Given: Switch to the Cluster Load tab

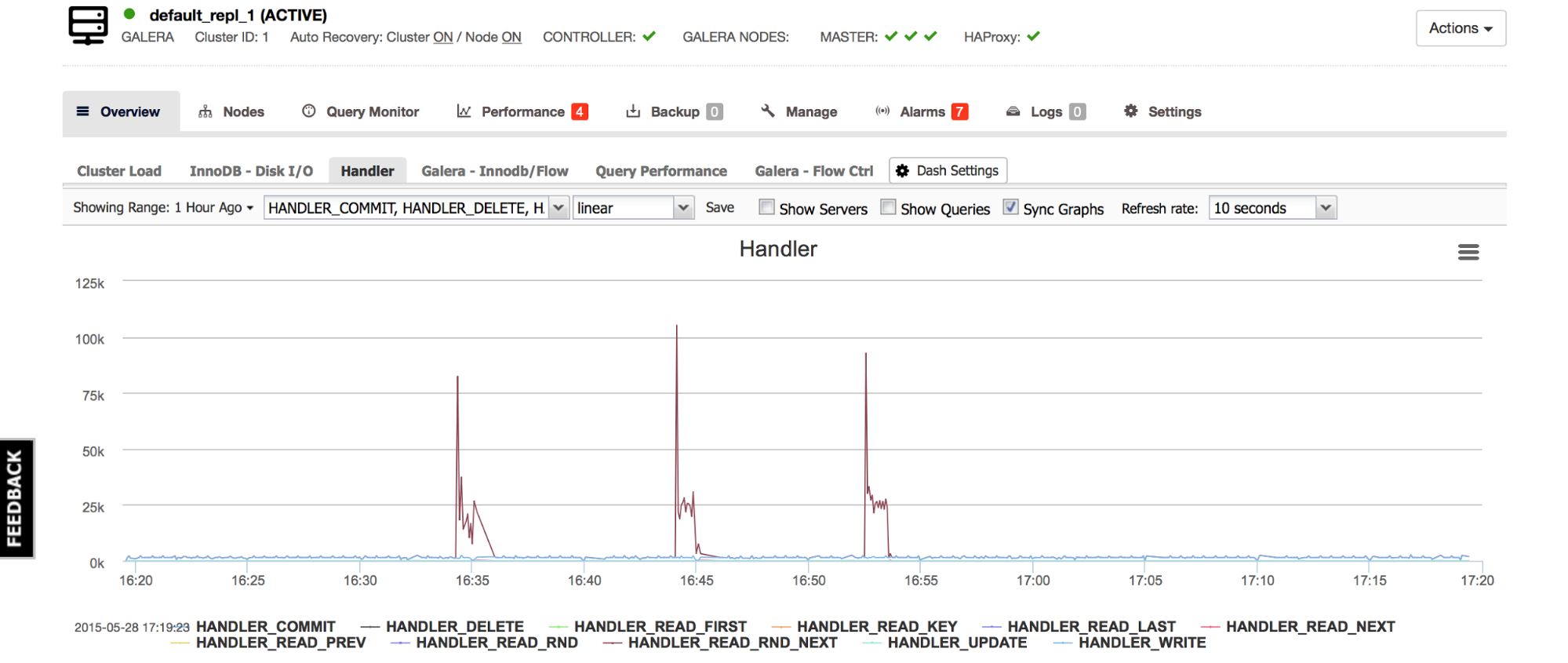Looking at the screenshot, I should [x=119, y=171].
